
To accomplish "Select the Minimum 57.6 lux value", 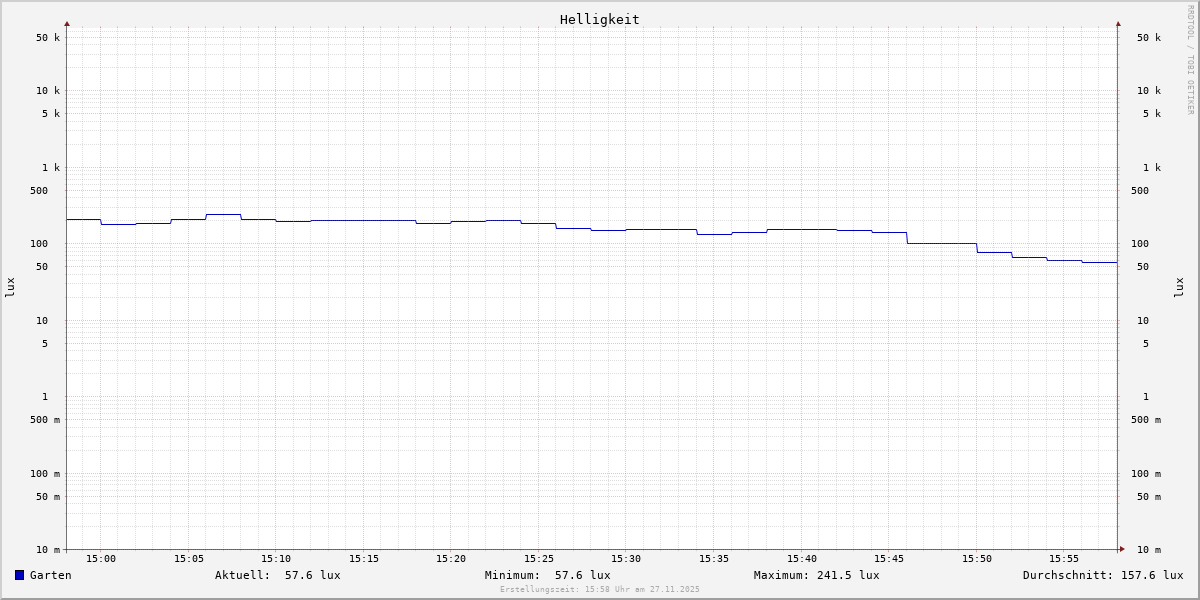I will (x=582, y=575).
